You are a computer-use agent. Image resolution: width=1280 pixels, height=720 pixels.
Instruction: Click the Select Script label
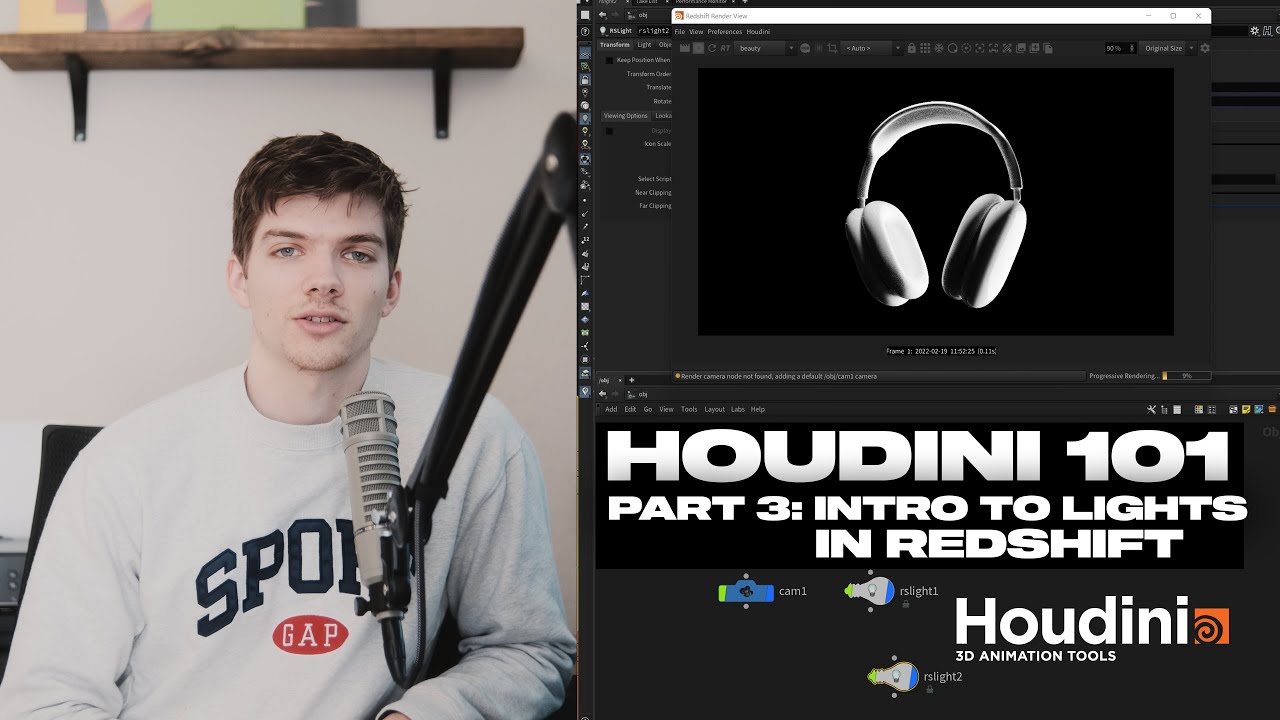[655, 179]
